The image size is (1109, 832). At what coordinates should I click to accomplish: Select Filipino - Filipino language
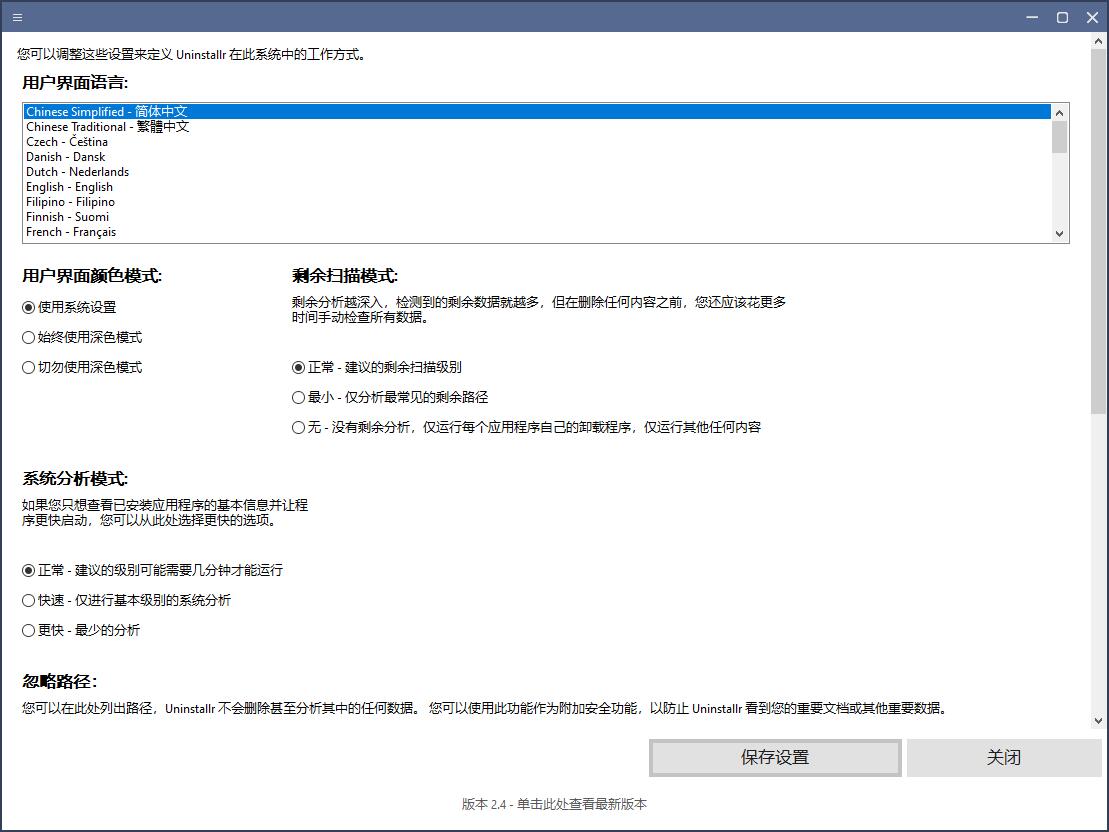coord(538,202)
